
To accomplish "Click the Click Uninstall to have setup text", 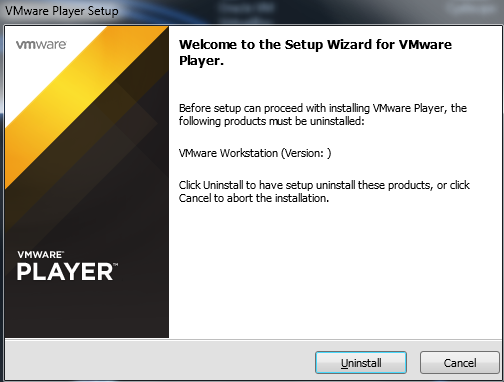I will 324,185.
